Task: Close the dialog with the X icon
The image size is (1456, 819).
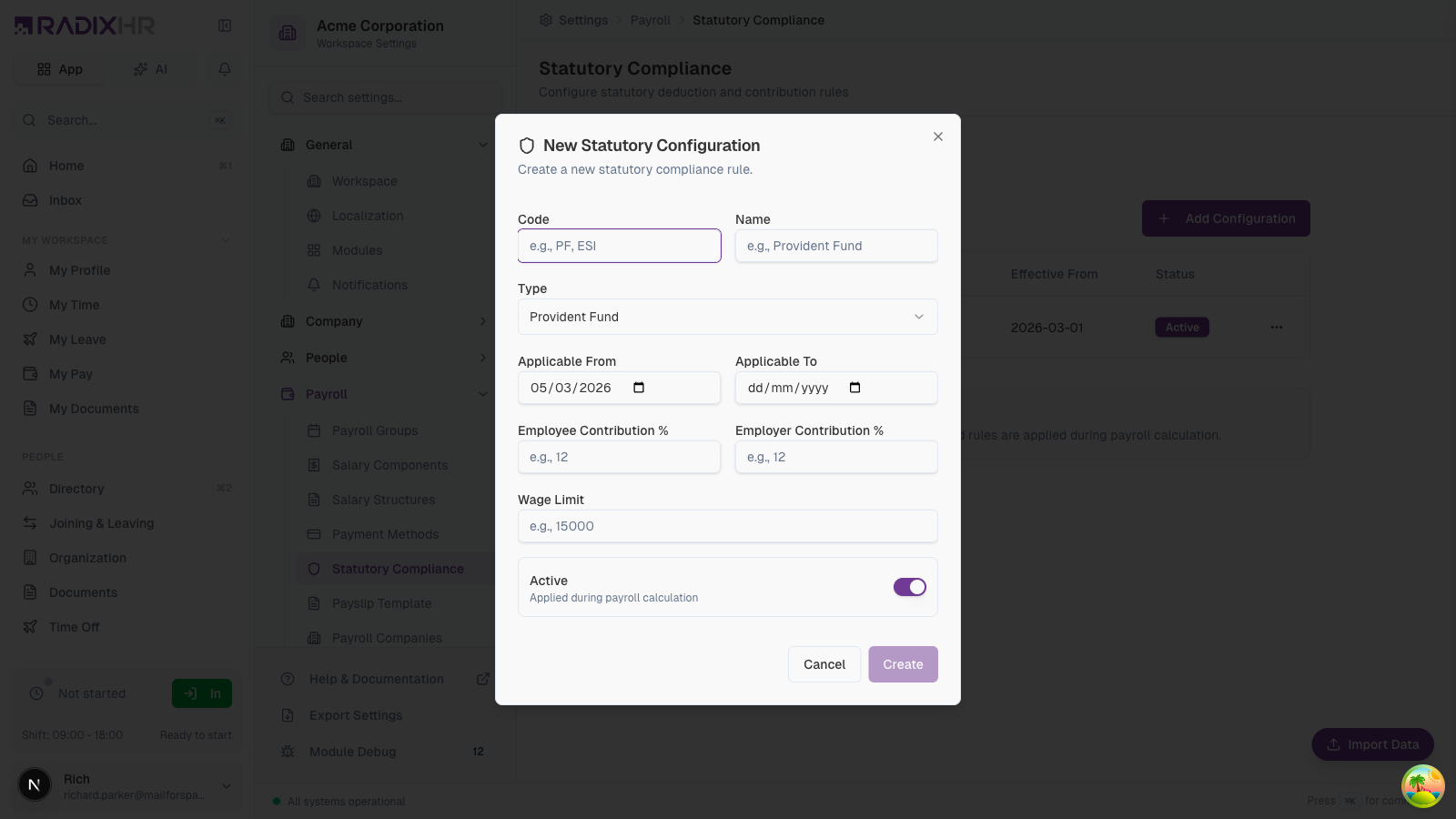Action: (938, 136)
